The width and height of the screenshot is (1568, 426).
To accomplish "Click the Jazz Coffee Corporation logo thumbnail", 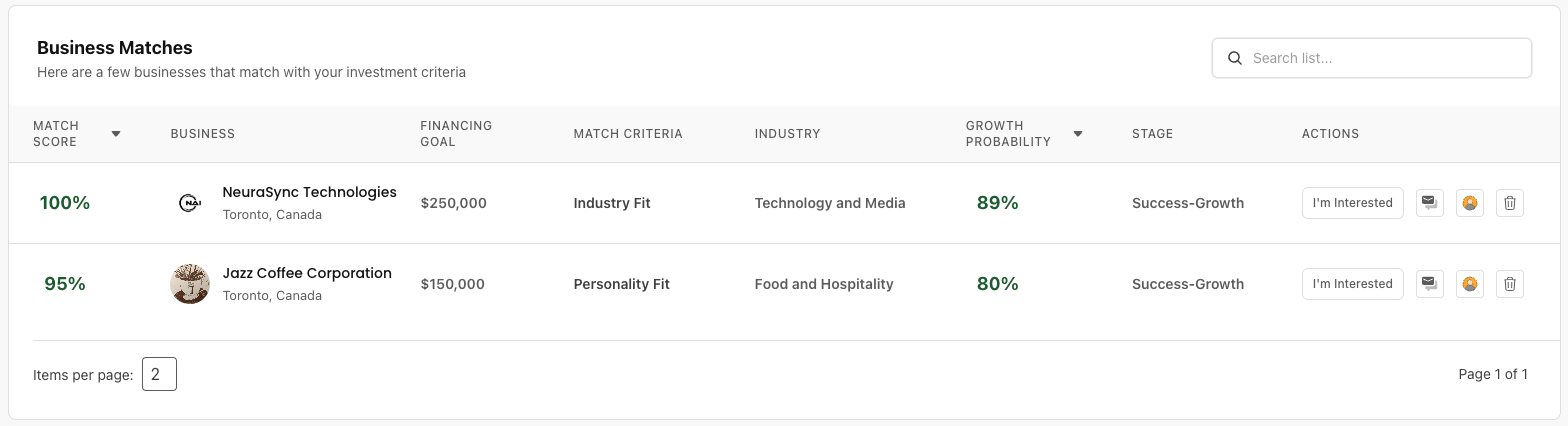I will [190, 284].
